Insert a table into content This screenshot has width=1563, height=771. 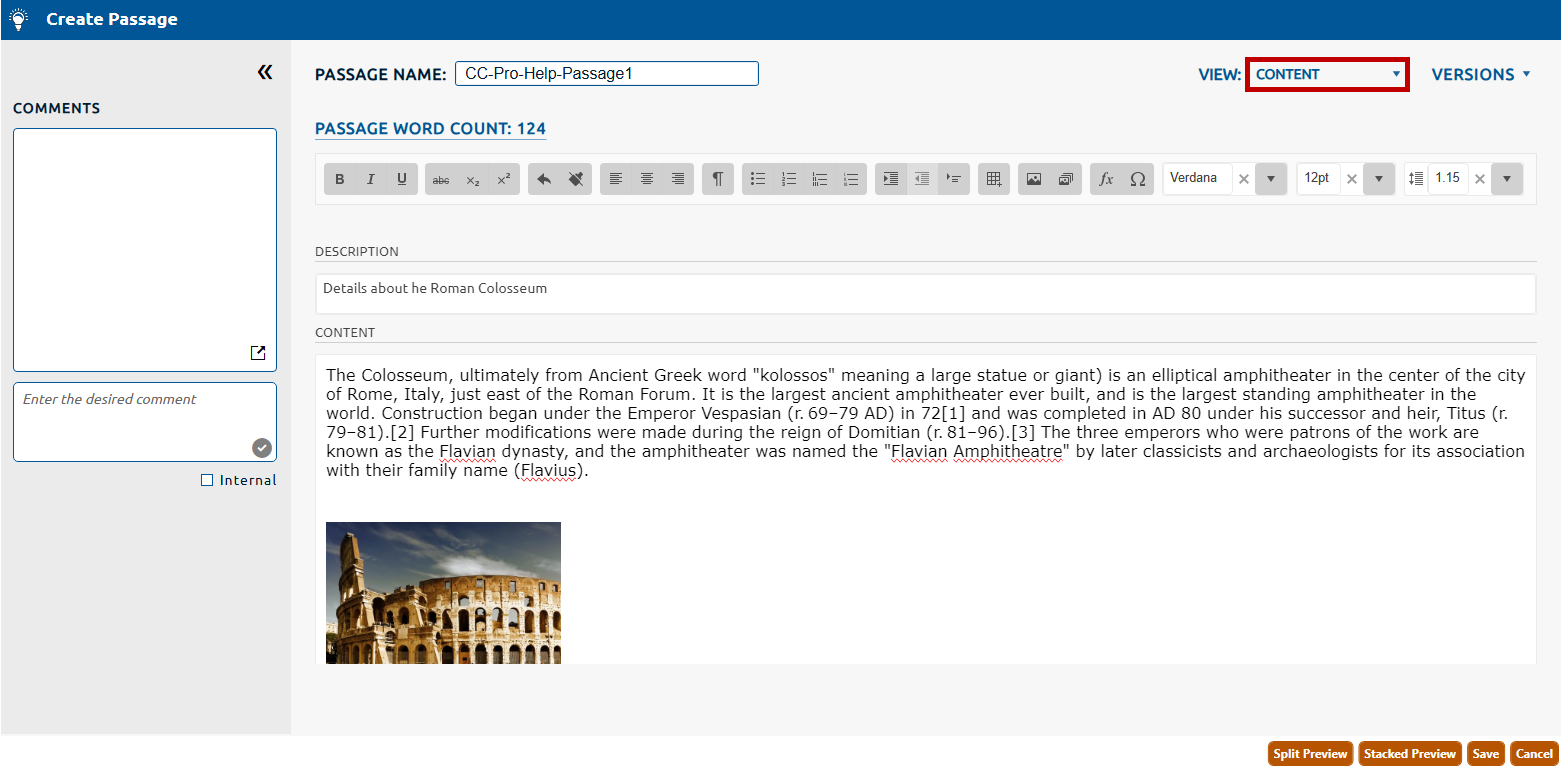[x=994, y=179]
